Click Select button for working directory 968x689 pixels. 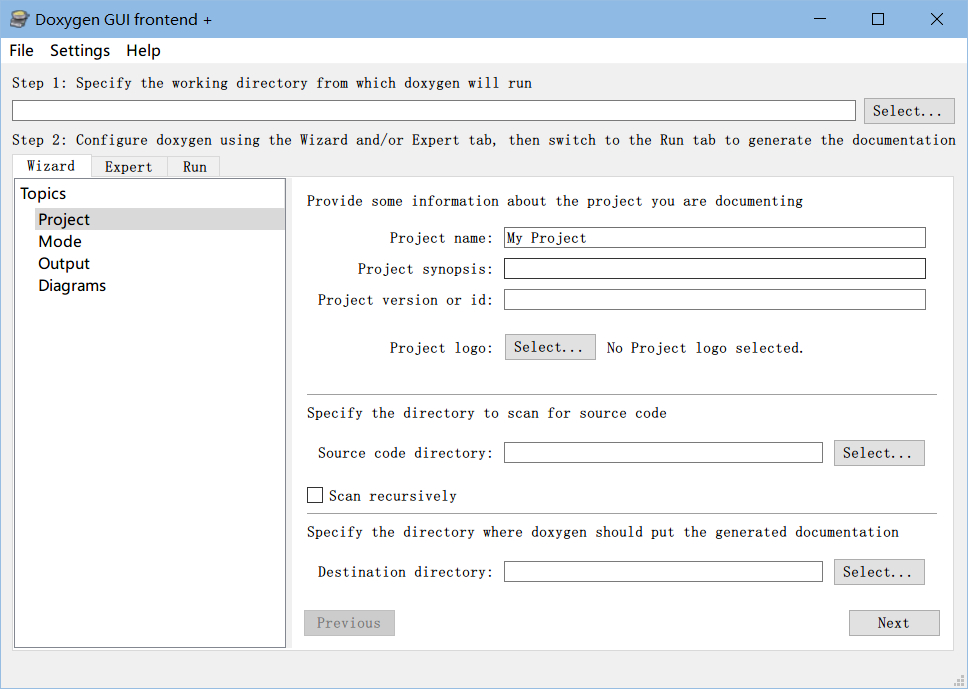(908, 111)
